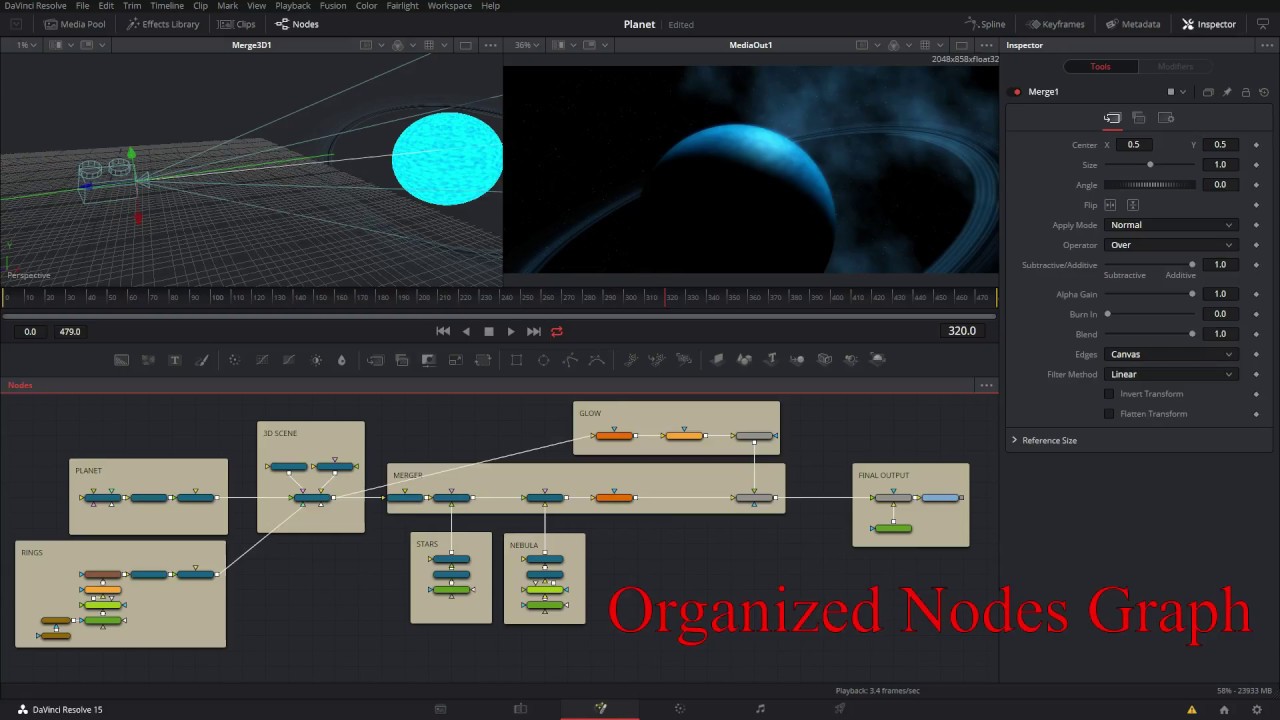
Task: Open the Merge1 versions icon
Action: [x=1208, y=92]
